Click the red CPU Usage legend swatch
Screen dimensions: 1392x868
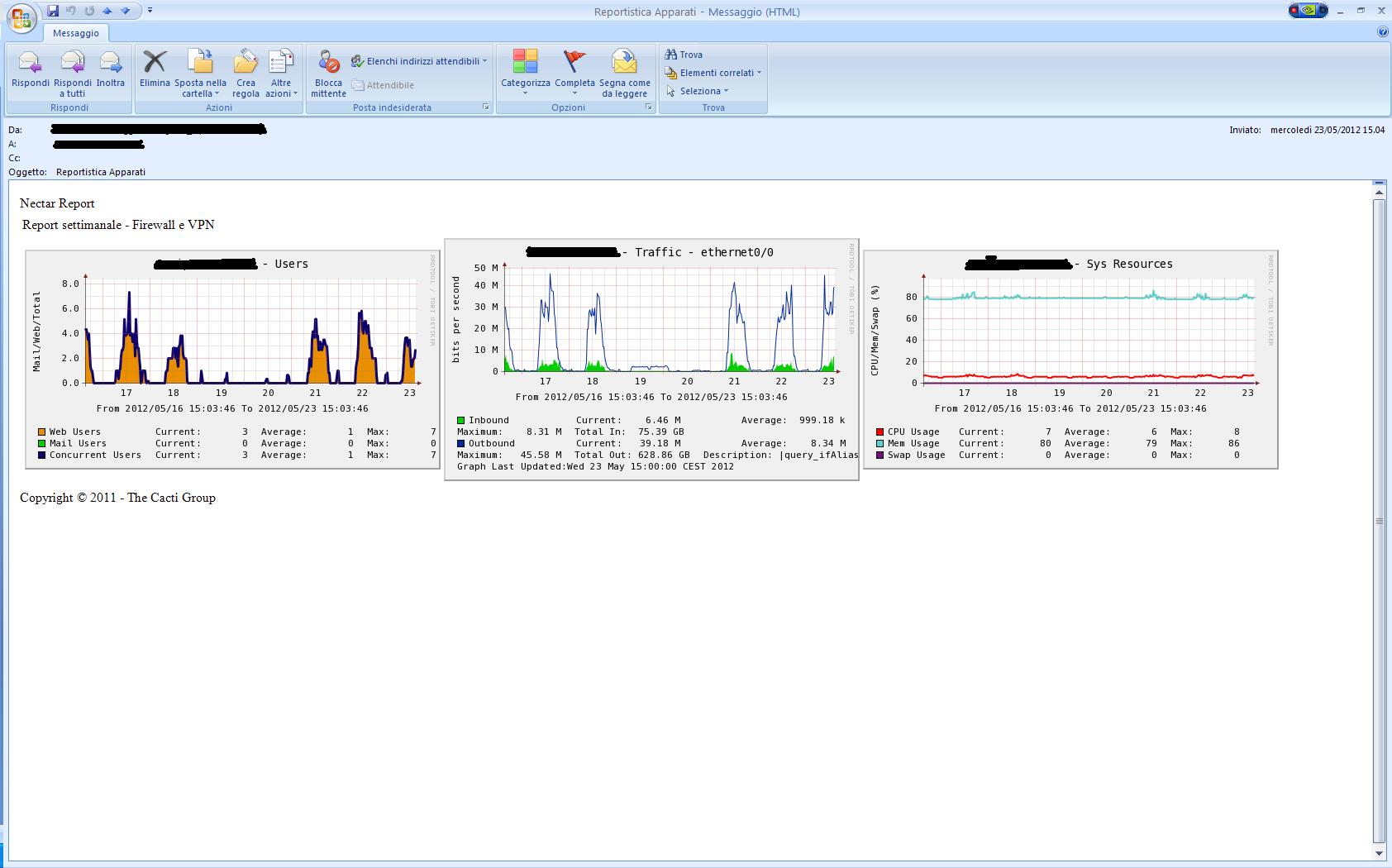tap(880, 432)
